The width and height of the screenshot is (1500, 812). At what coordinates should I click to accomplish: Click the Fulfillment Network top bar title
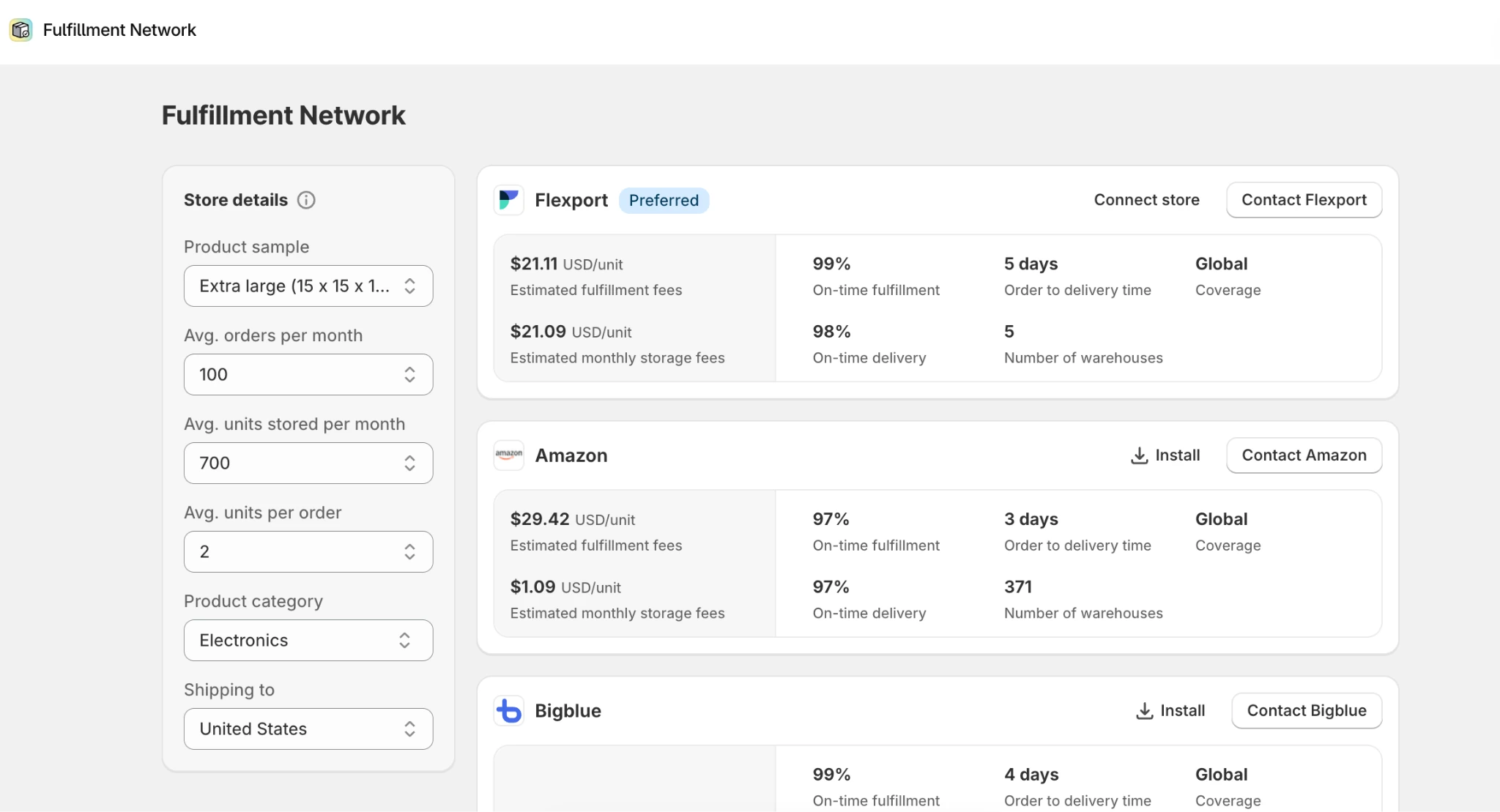(119, 30)
